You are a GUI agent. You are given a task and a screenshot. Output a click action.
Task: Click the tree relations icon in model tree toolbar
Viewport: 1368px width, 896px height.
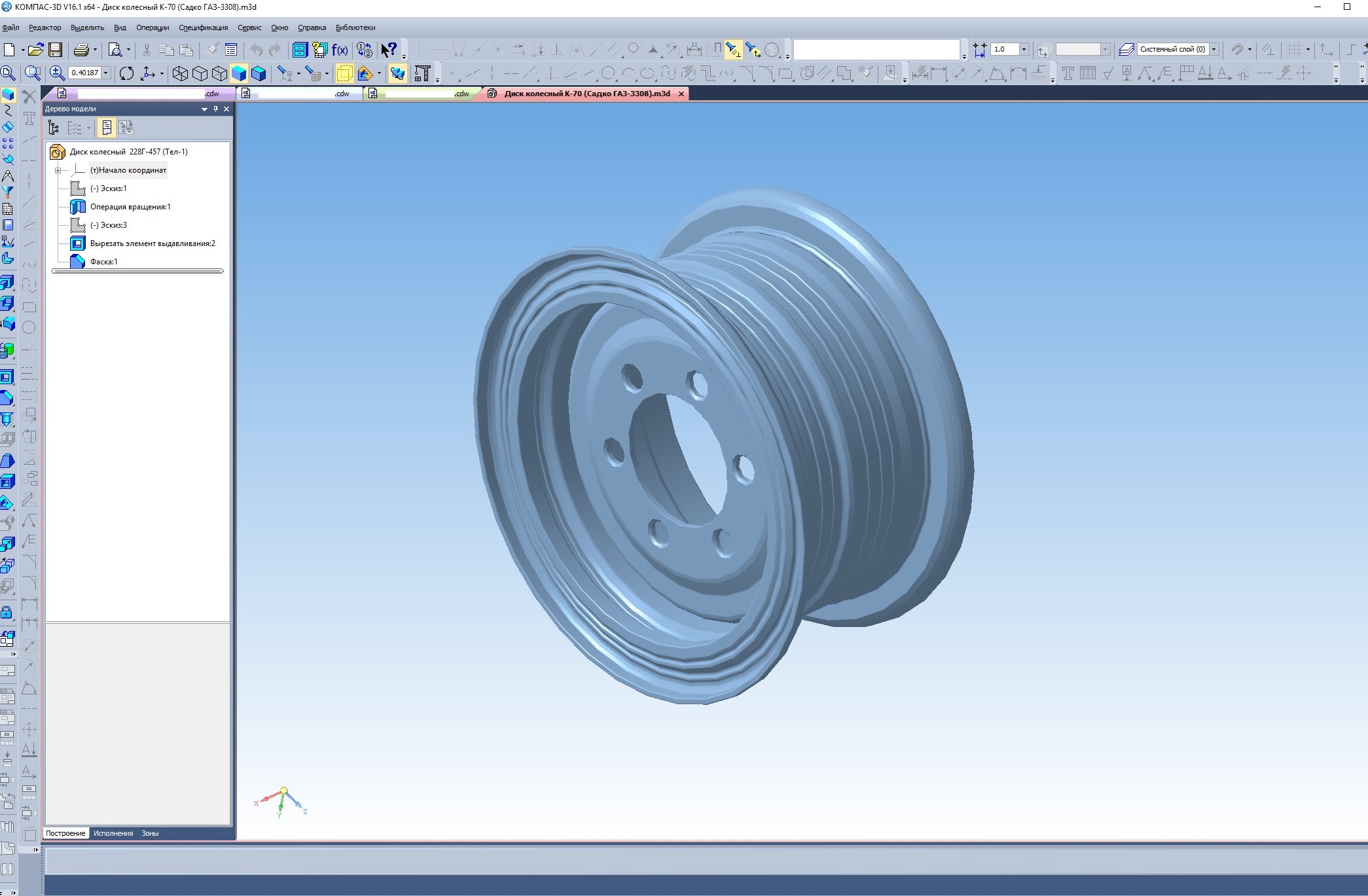(x=126, y=128)
